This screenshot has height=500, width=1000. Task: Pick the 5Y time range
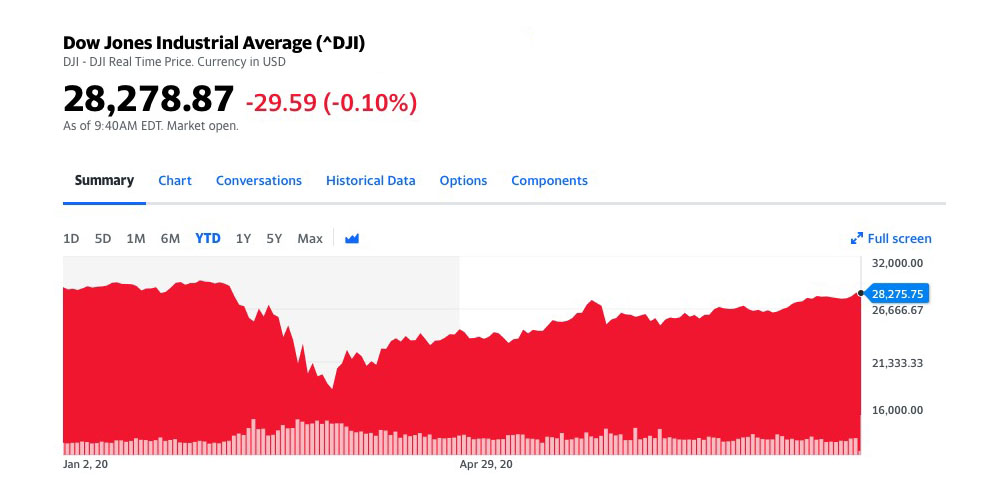274,239
